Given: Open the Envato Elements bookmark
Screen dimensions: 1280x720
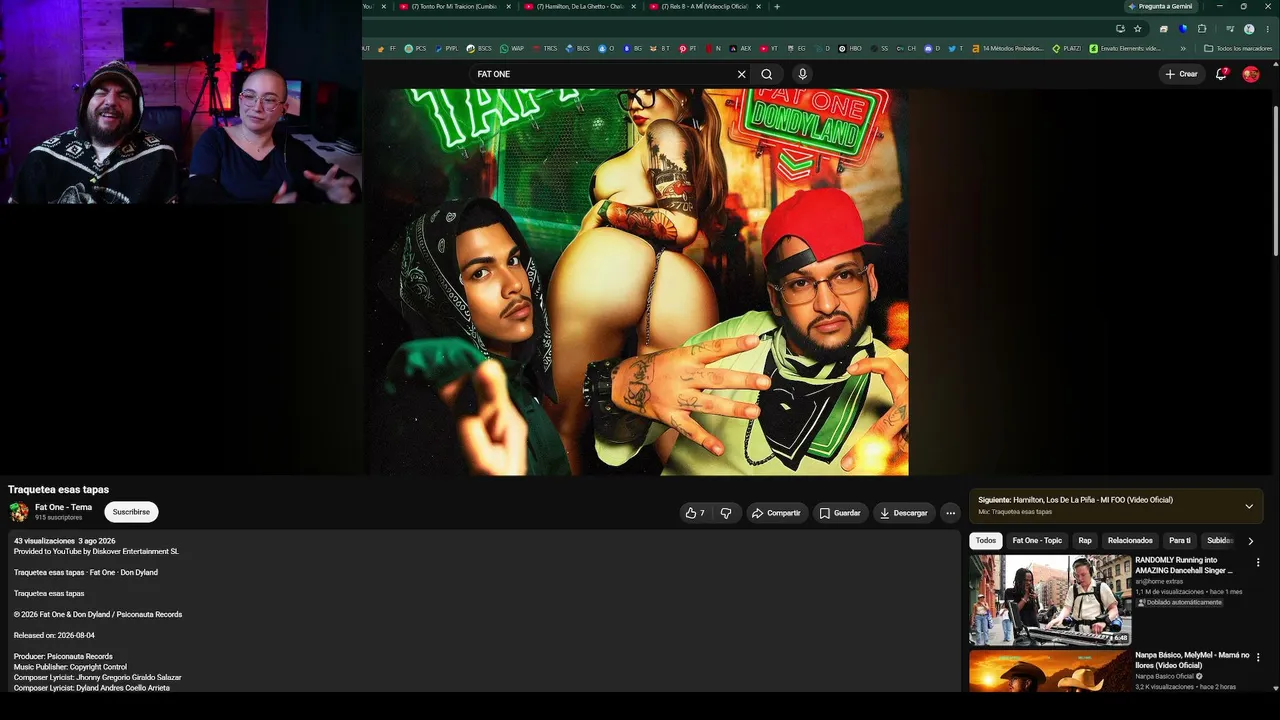Looking at the screenshot, I should point(1125,48).
